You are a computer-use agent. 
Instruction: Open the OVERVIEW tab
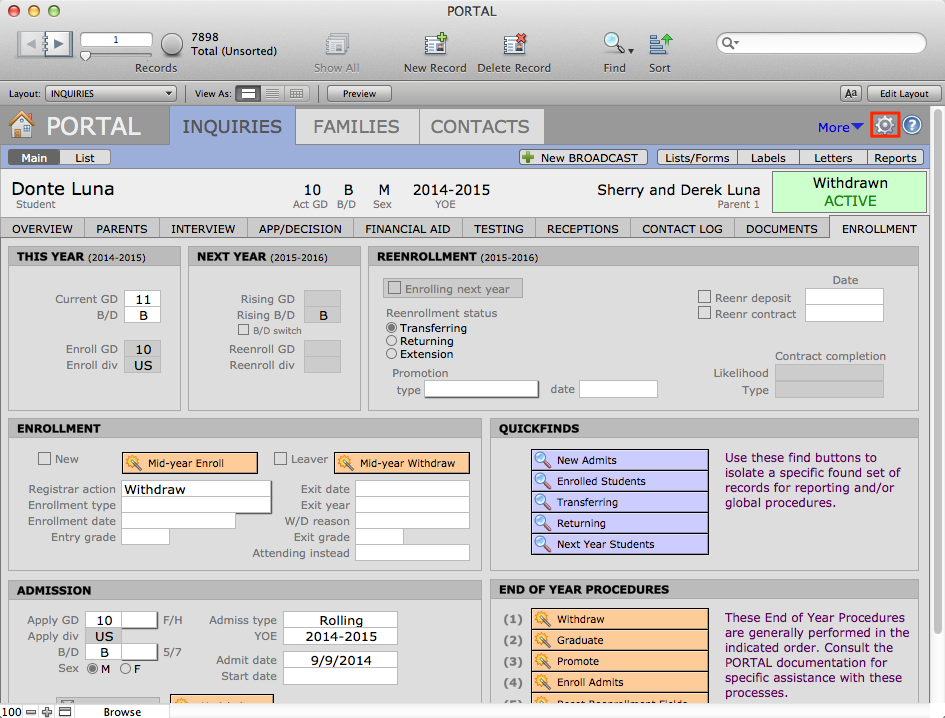pyautogui.click(x=42, y=229)
